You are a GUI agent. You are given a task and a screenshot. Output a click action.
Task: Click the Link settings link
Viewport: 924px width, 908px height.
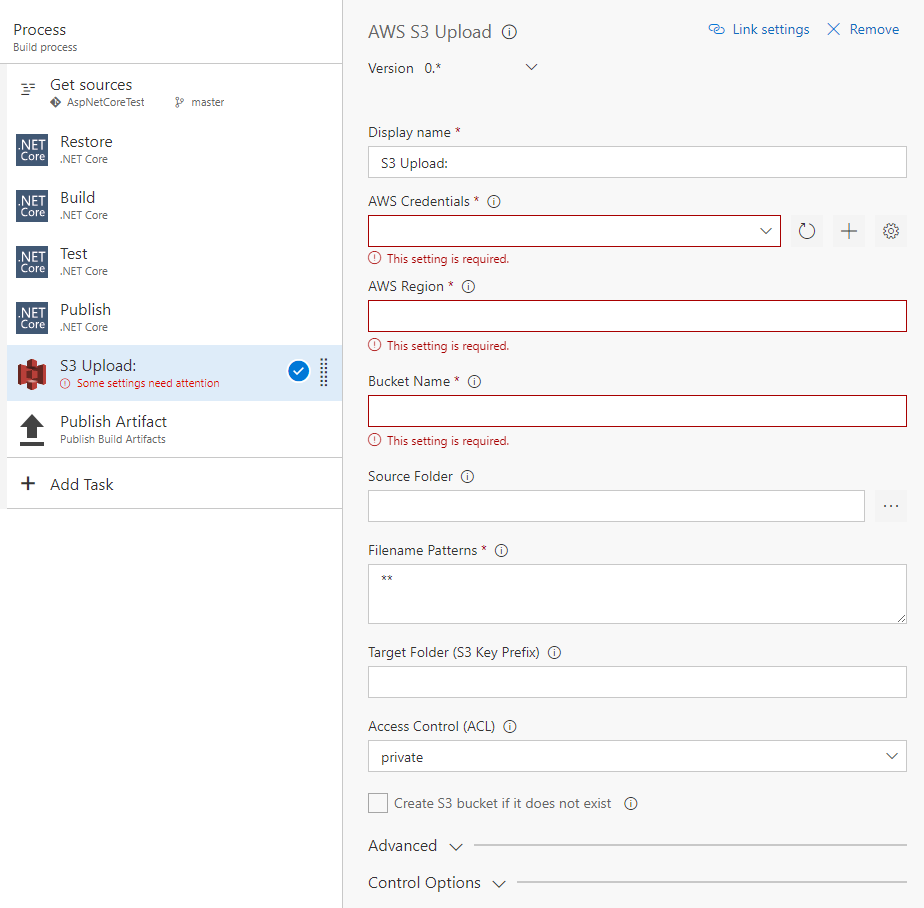(x=771, y=29)
